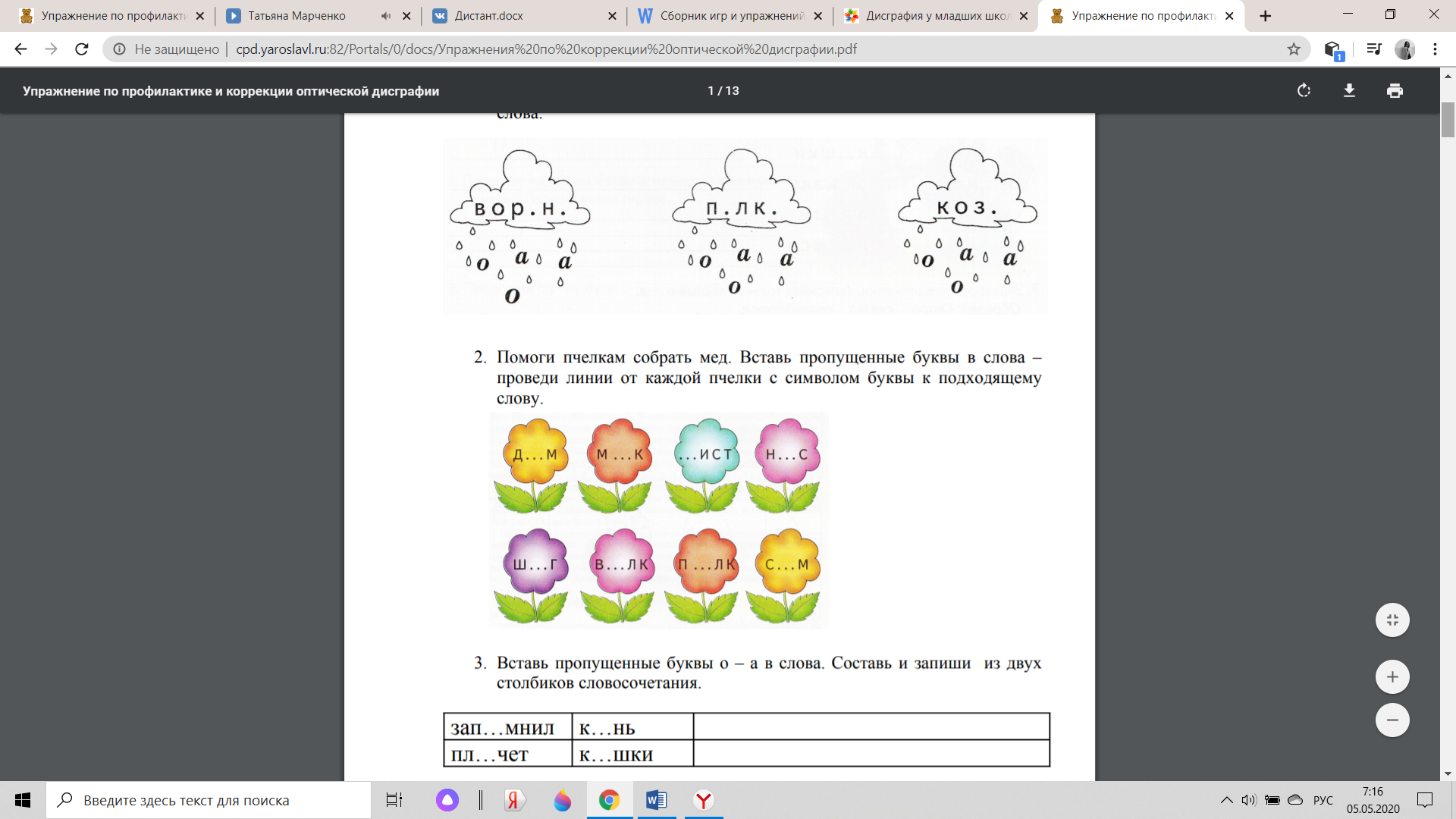1456x819 pixels.
Task: Open a new browser tab
Action: tap(1265, 16)
